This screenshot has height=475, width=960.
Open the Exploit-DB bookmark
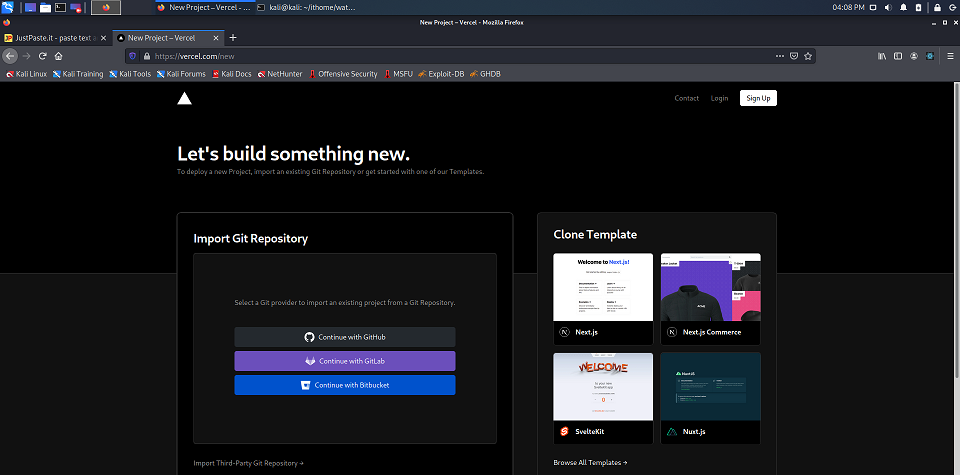441,74
